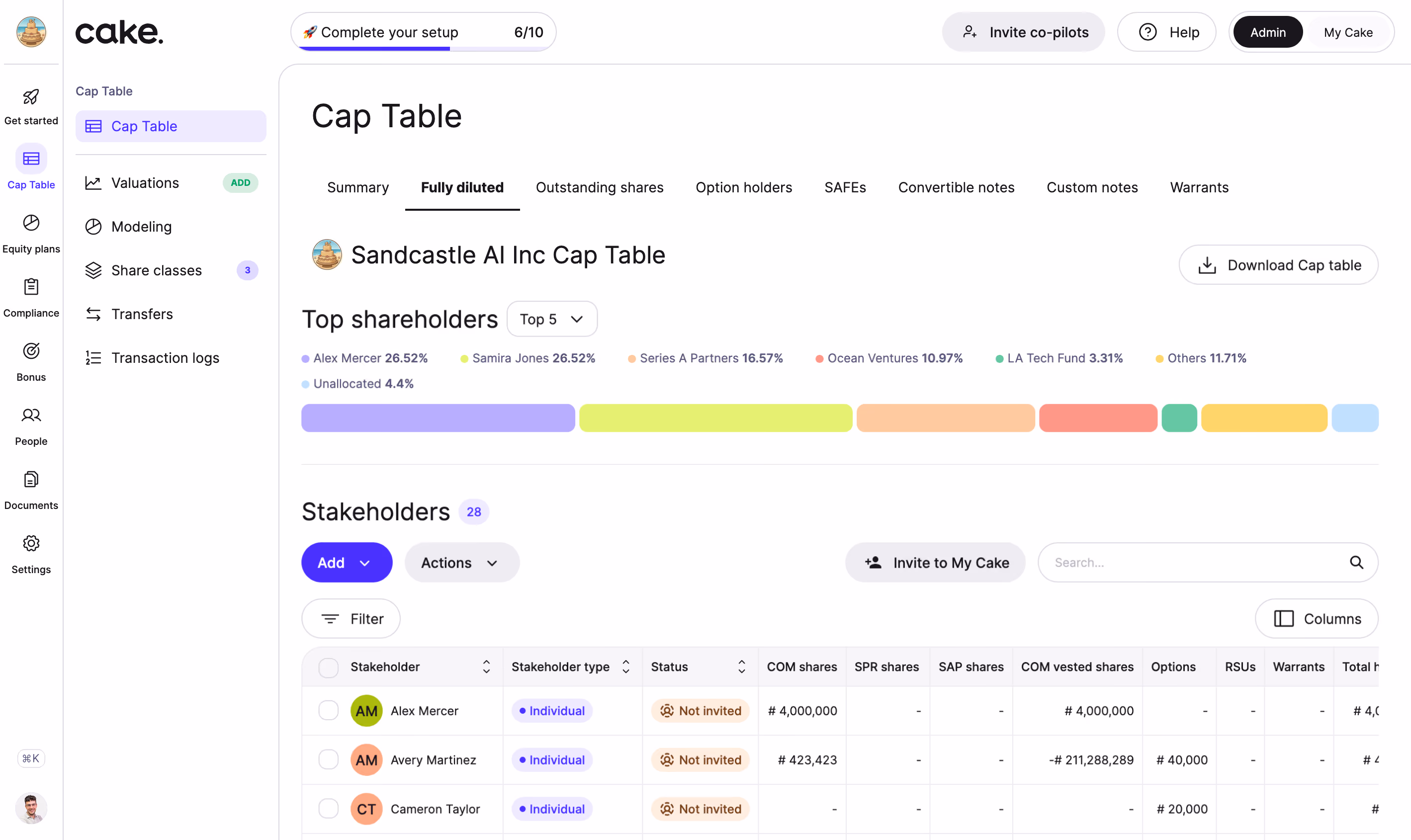Open the SAFEs tab
Image resolution: width=1411 pixels, height=840 pixels.
pyautogui.click(x=845, y=187)
